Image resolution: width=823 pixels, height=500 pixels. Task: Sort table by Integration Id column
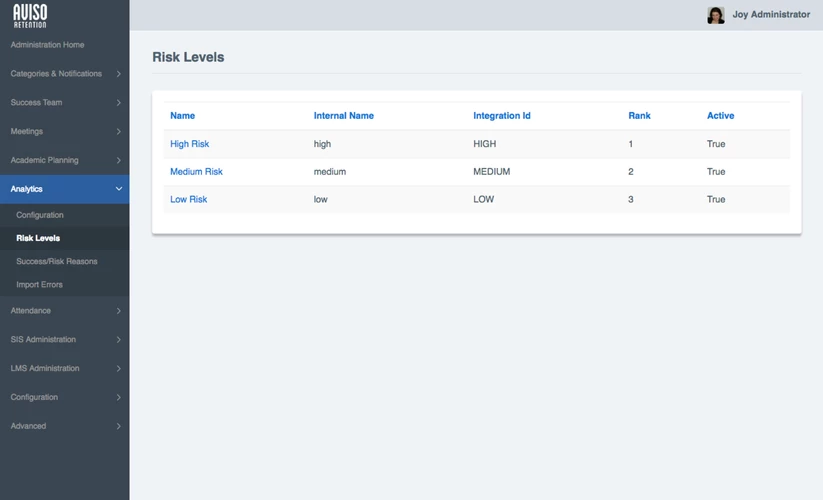[x=502, y=116]
